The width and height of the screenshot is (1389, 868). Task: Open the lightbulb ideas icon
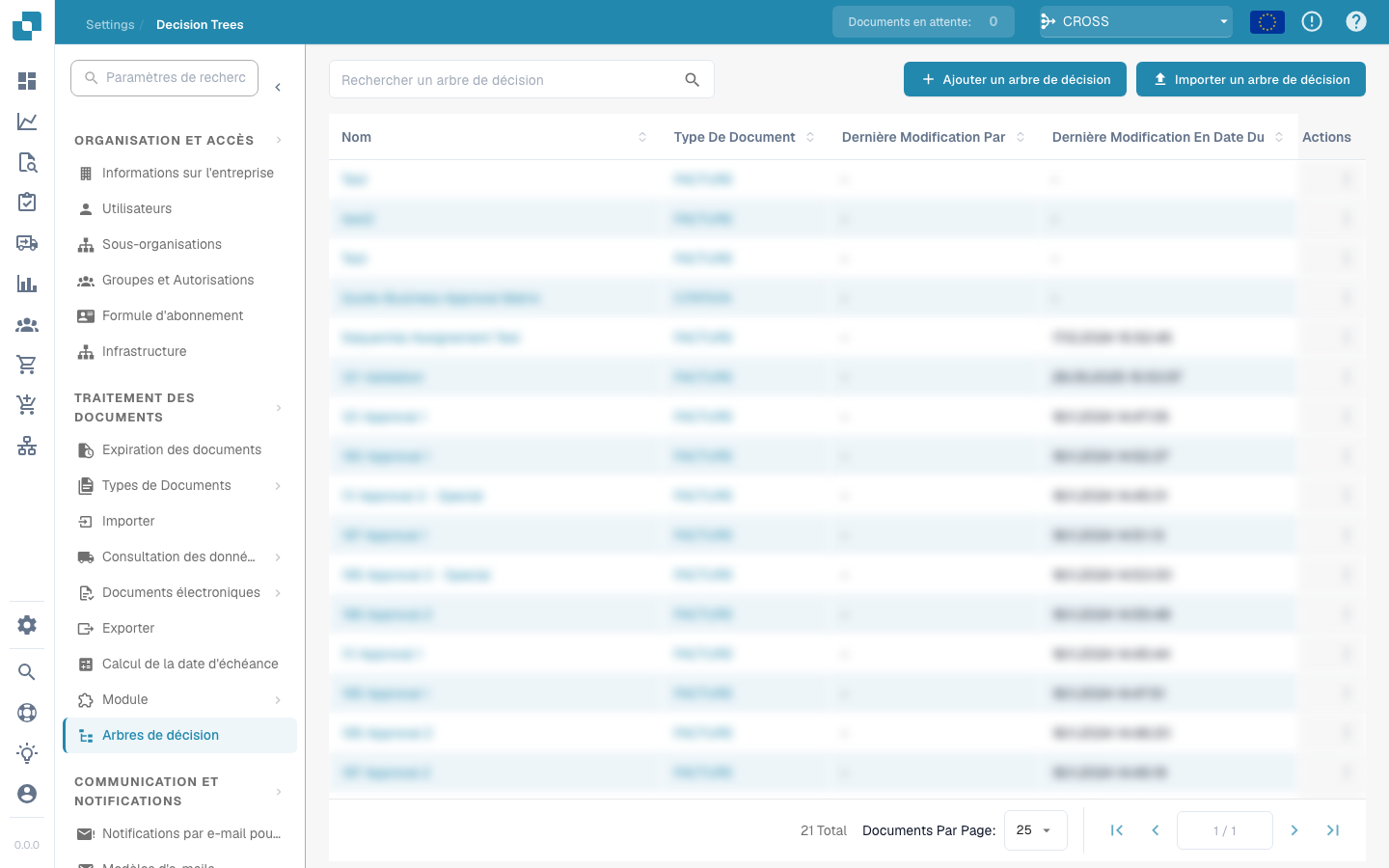tap(27, 753)
